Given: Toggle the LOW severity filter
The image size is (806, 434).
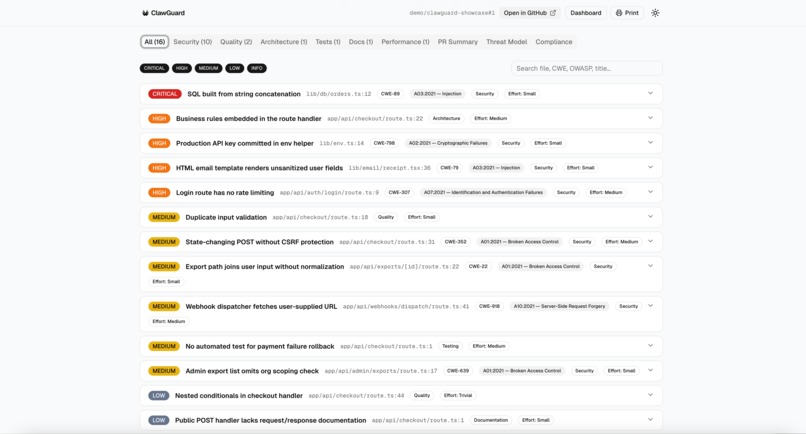Looking at the screenshot, I should click(234, 68).
